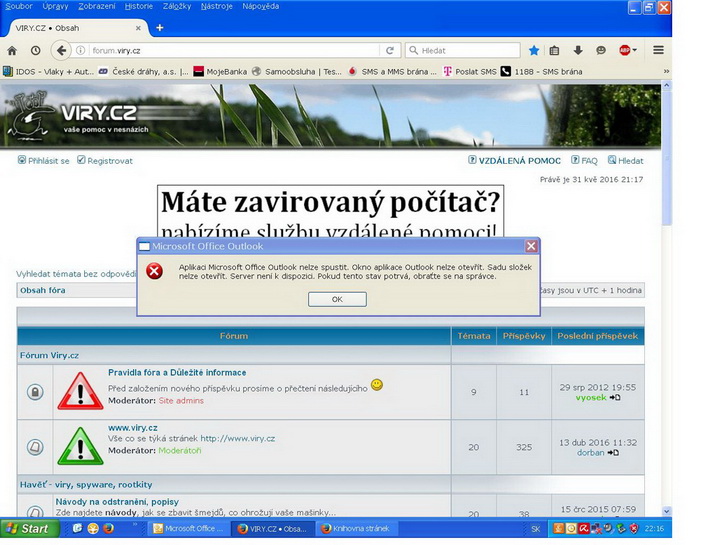Launch Firefox from quick launch icon
Viewport: 726px width, 545px height.
pyautogui.click(x=108, y=528)
